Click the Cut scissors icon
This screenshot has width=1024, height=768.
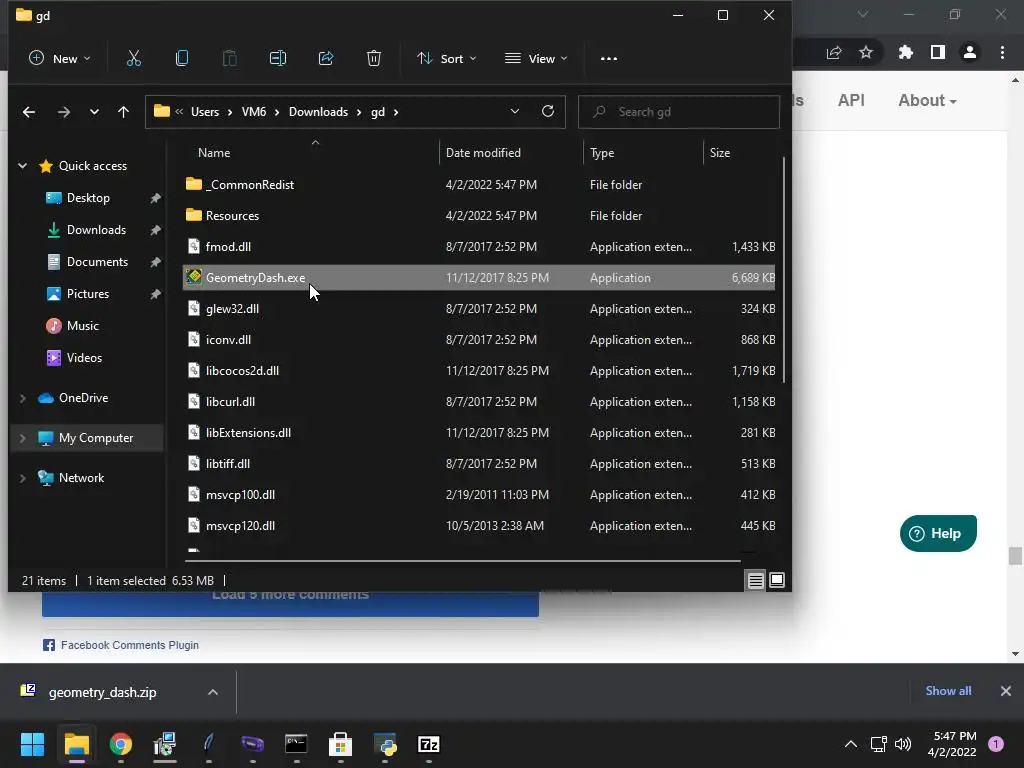point(133,59)
